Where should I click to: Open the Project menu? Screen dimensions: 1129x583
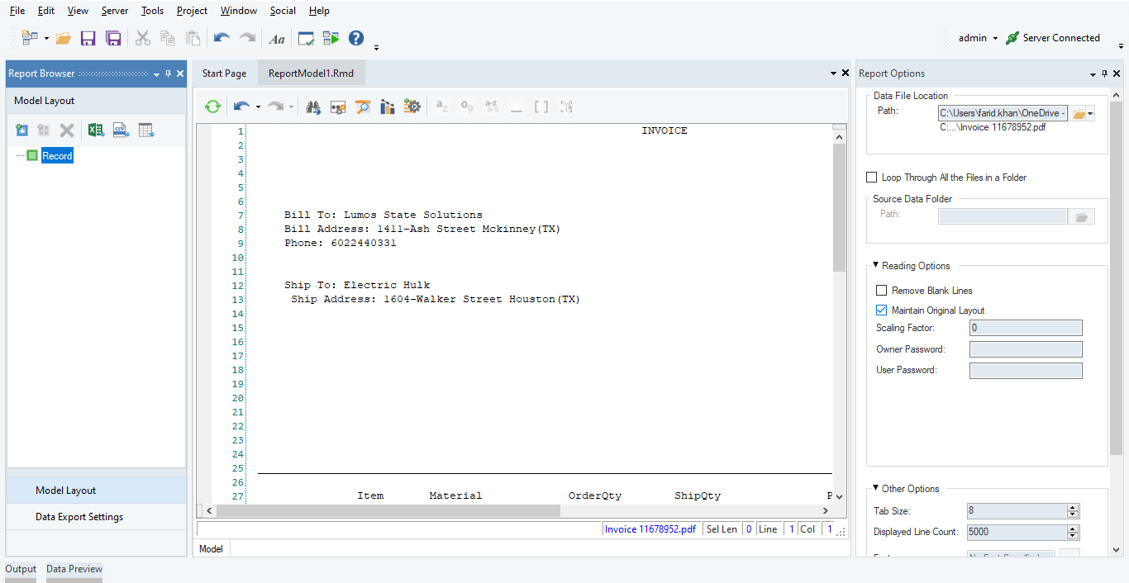(x=191, y=10)
